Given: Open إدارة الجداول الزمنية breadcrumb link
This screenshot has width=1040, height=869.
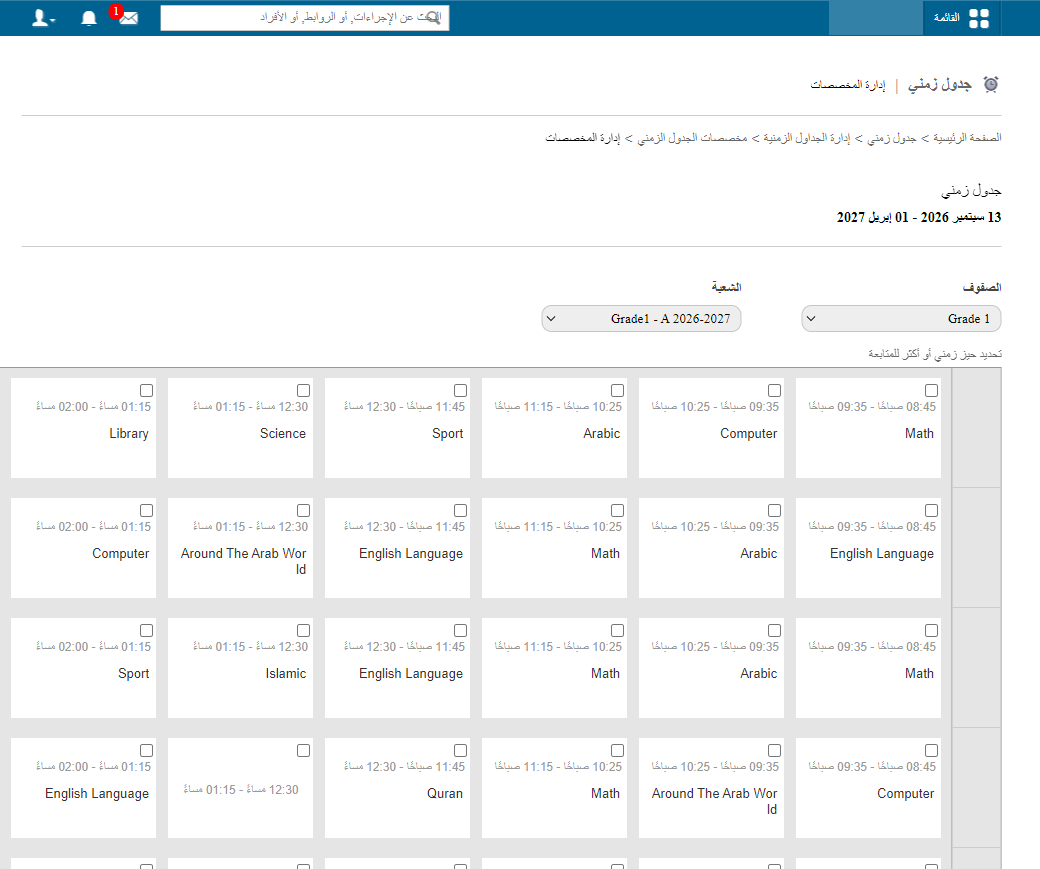Looking at the screenshot, I should 807,138.
